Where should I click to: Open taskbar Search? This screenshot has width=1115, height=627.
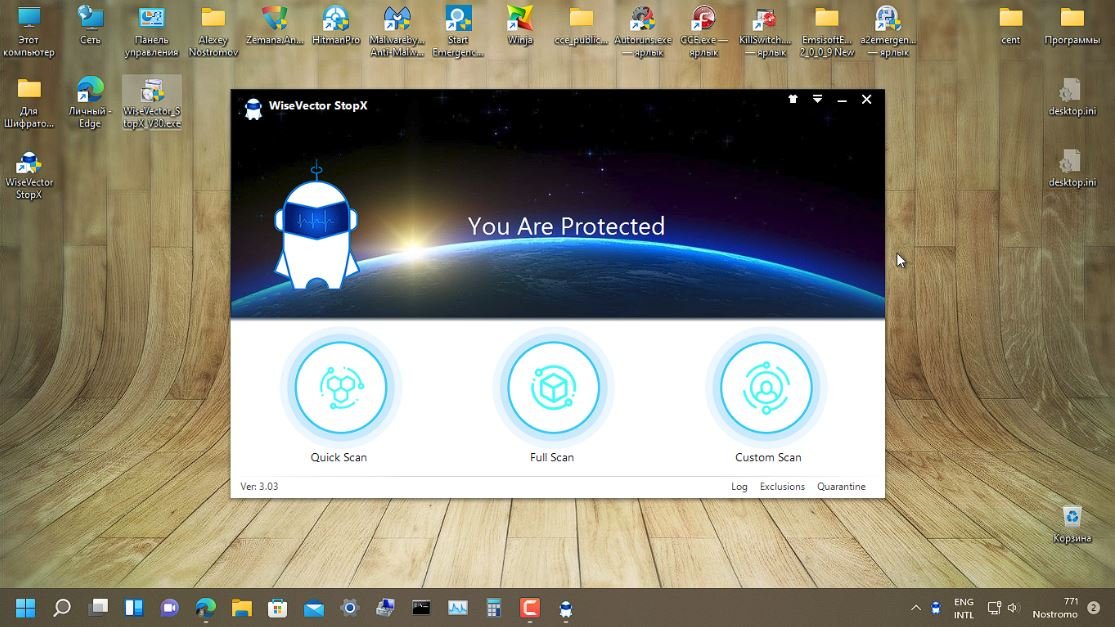62,608
